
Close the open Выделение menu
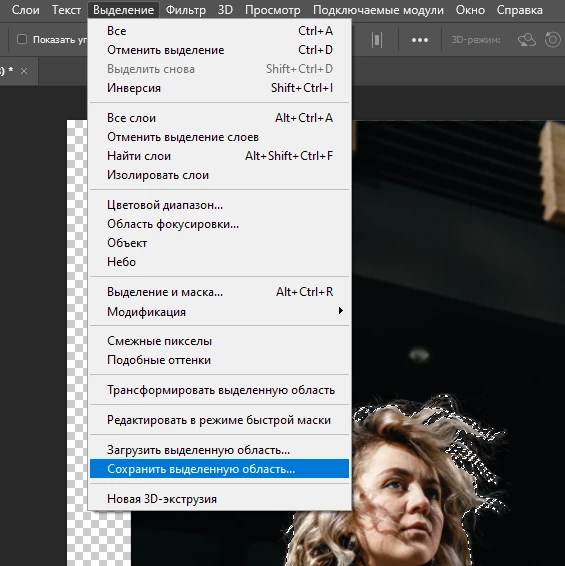(123, 10)
